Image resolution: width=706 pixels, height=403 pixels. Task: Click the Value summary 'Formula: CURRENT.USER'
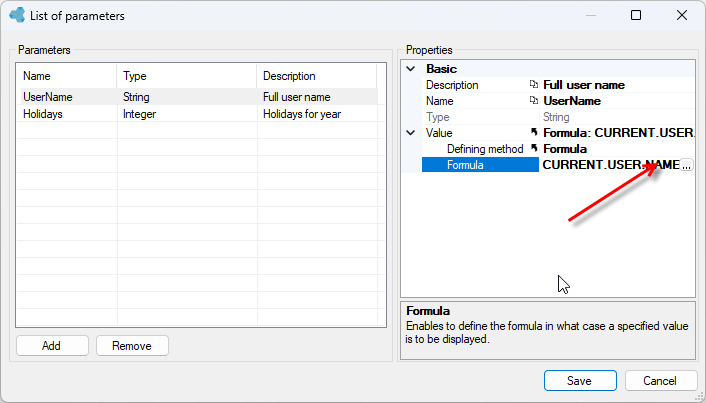(619, 133)
